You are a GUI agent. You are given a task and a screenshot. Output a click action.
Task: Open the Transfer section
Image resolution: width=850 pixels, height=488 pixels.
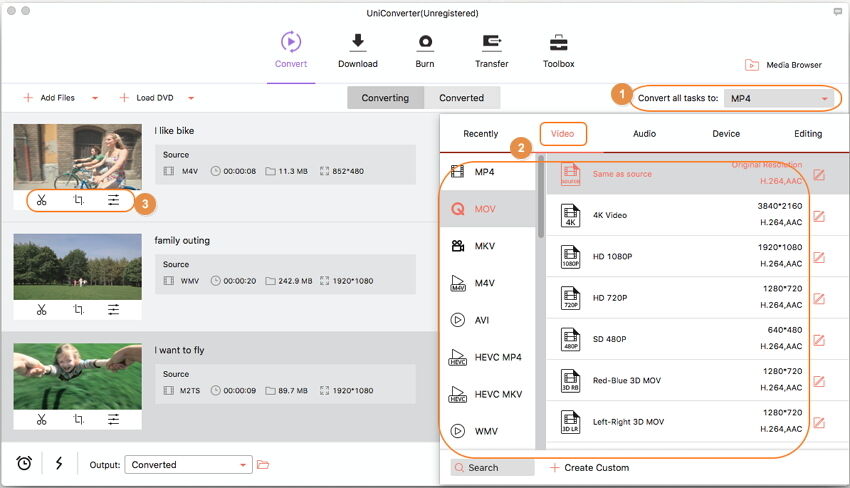coord(492,50)
